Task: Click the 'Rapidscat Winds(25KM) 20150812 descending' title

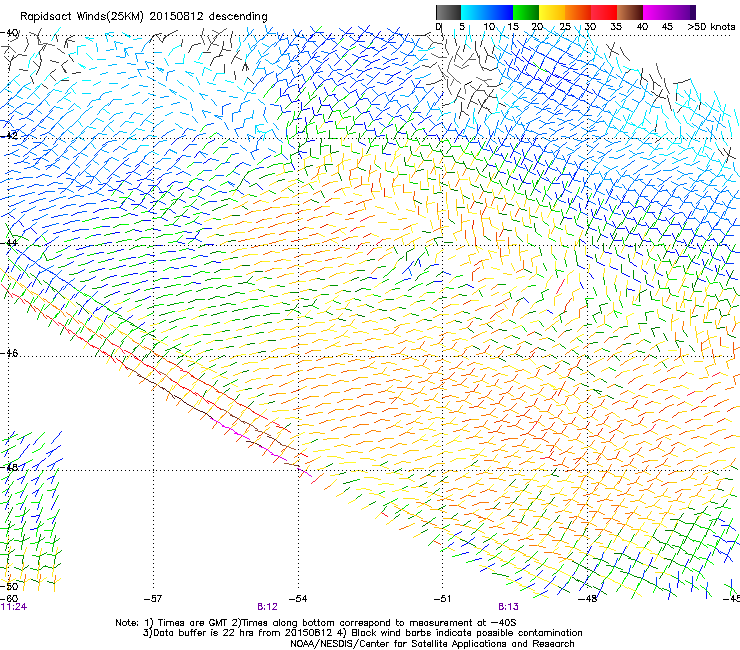Action: point(144,17)
